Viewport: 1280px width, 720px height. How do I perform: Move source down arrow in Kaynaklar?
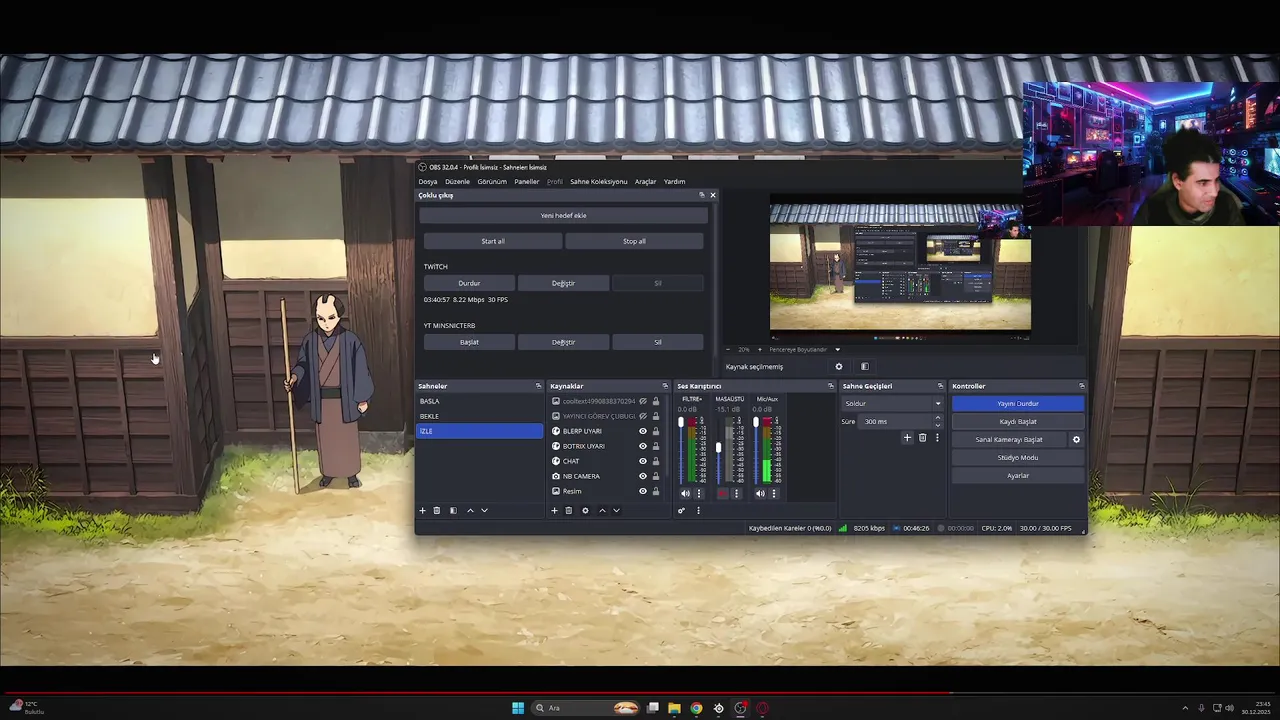pyautogui.click(x=616, y=511)
